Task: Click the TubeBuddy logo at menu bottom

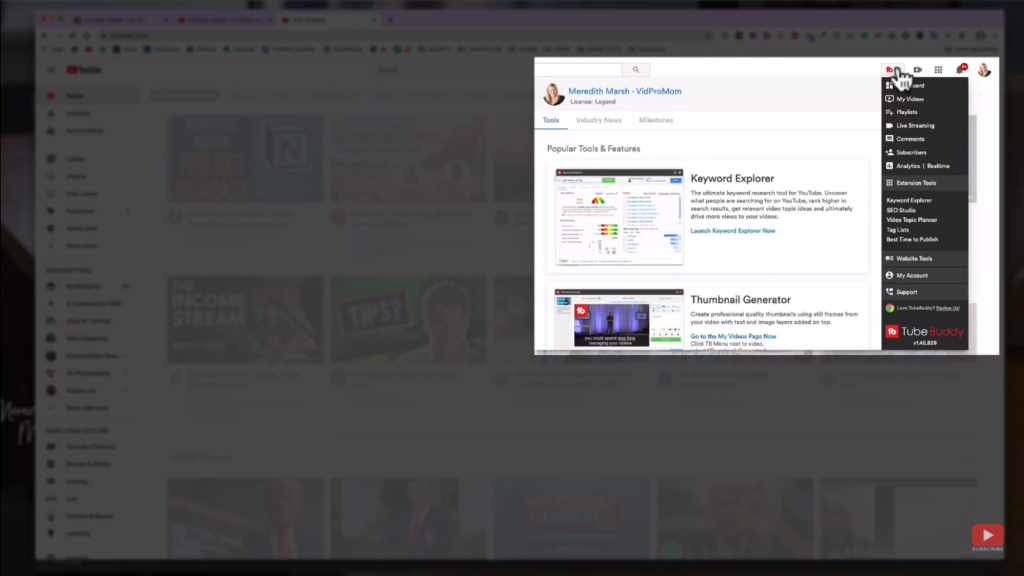Action: coord(924,332)
